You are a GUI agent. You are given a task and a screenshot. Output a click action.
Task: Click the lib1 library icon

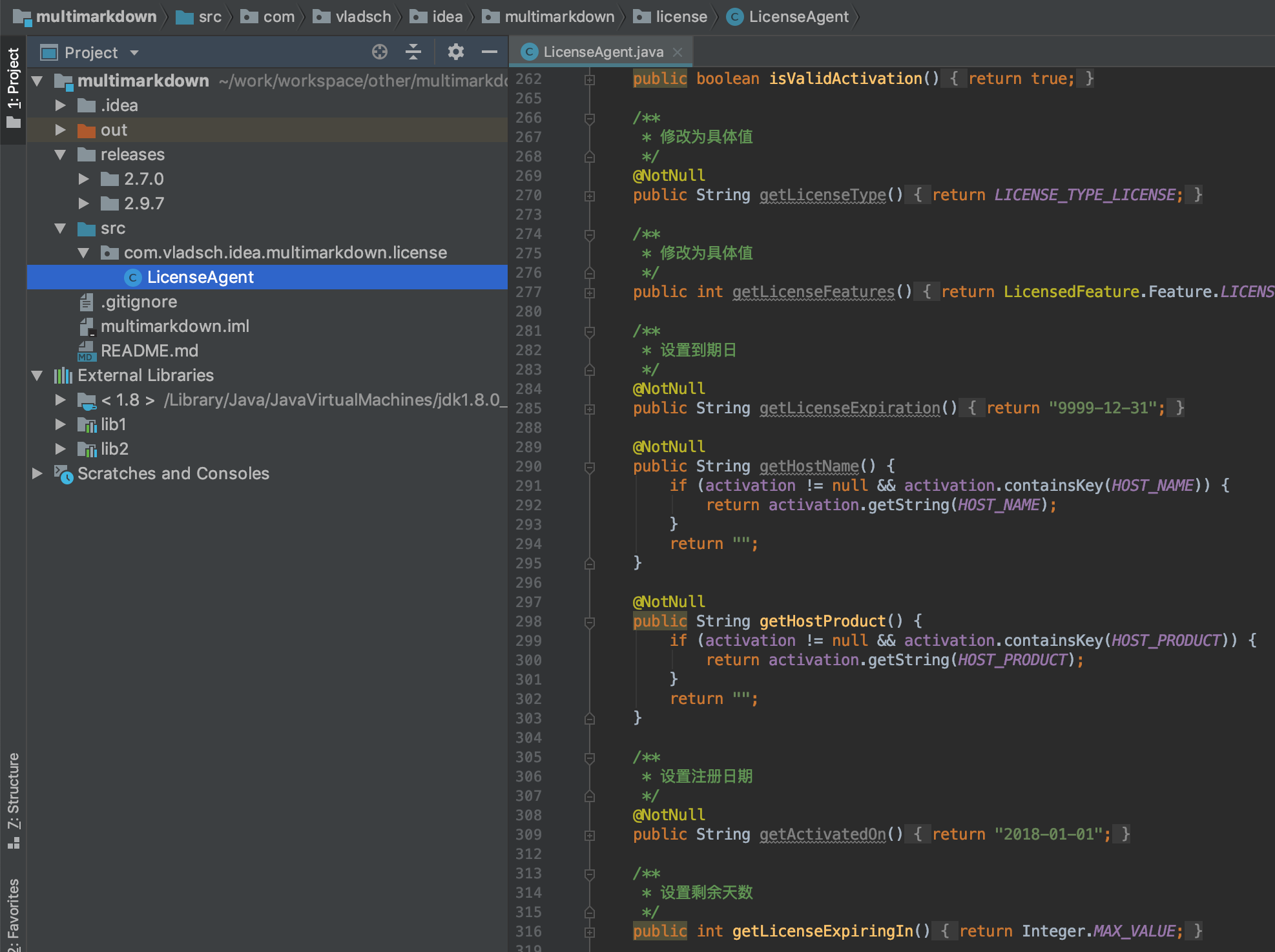click(x=87, y=424)
